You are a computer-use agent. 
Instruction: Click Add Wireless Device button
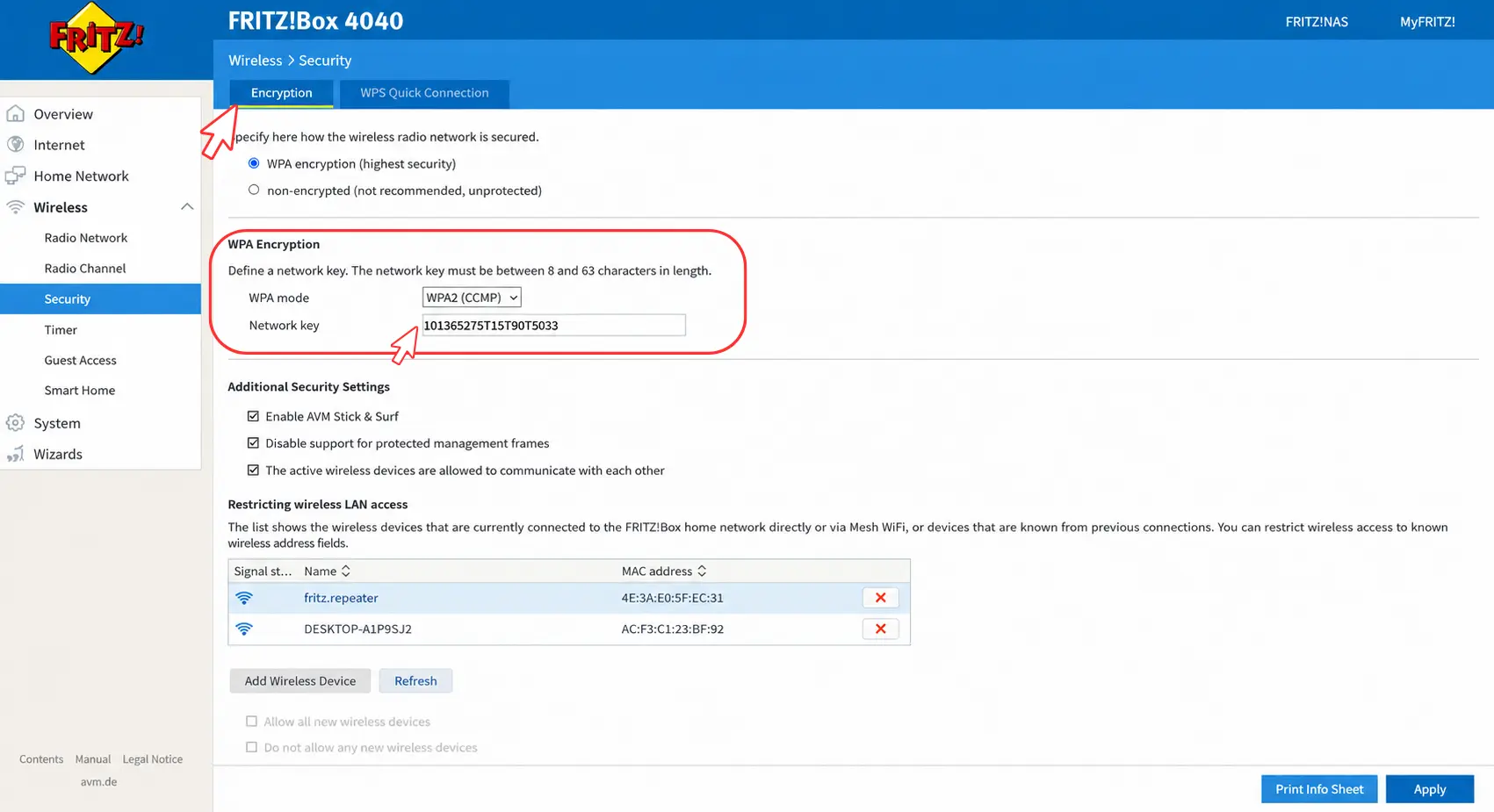click(300, 681)
